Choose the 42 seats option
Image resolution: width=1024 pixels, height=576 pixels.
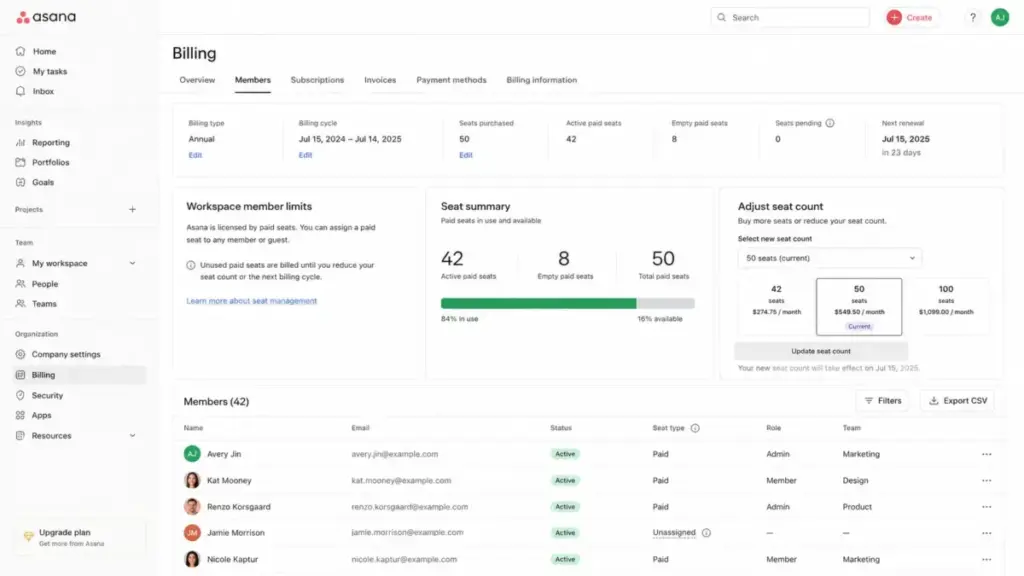pyautogui.click(x=776, y=306)
